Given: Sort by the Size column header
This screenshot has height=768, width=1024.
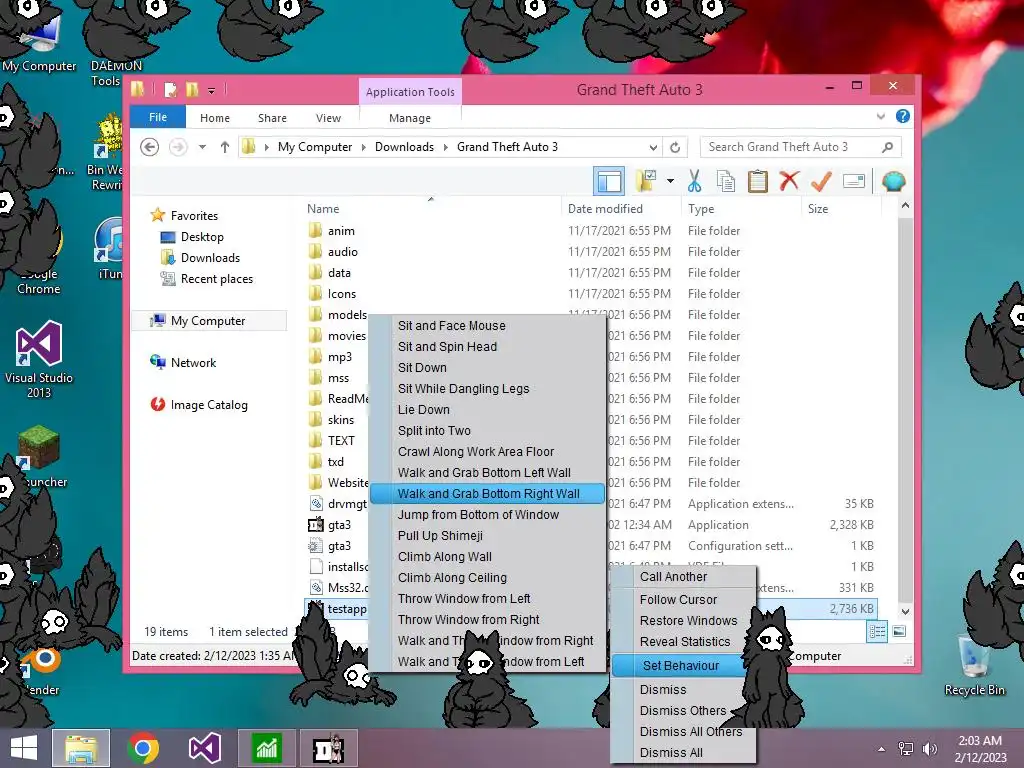Looking at the screenshot, I should (x=818, y=208).
